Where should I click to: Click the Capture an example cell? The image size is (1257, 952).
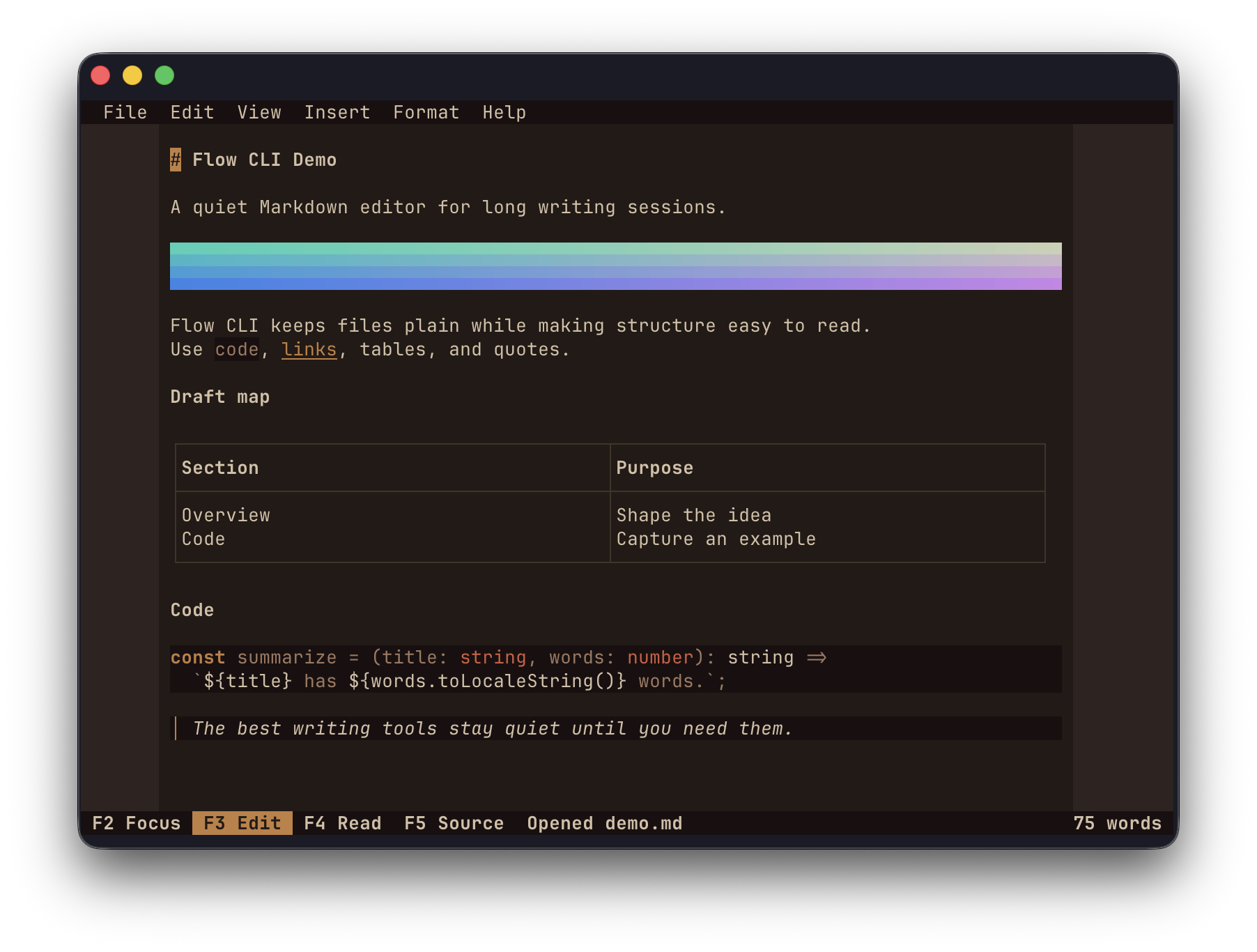pyautogui.click(x=716, y=539)
